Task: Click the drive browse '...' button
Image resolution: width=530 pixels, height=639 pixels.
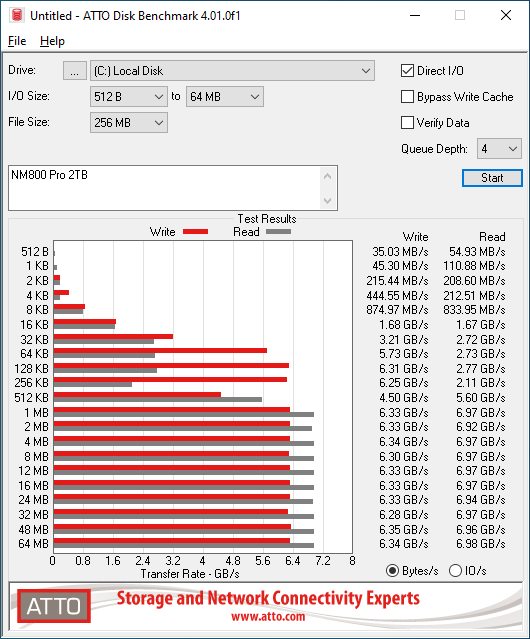Action: [75, 71]
